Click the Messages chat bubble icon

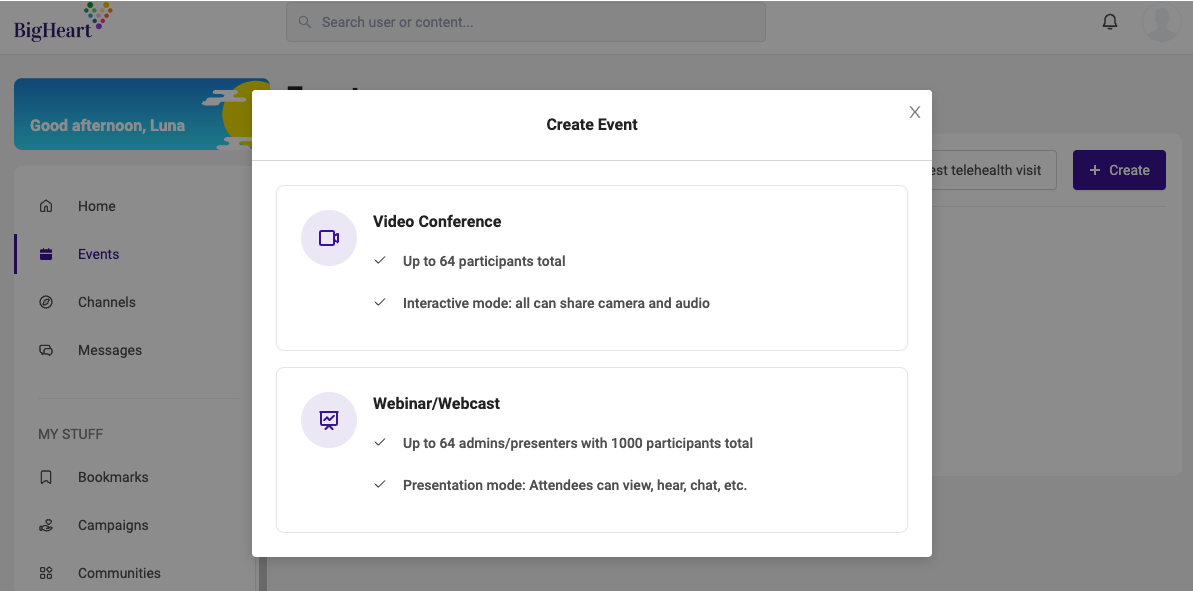(46, 350)
